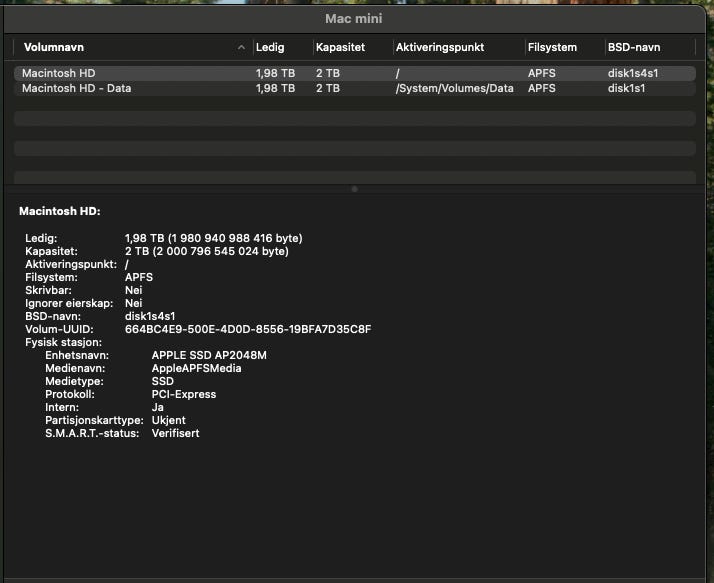714x583 pixels.
Task: Click the free space value 1 980 940 988 416 byte
Action: tap(214, 238)
